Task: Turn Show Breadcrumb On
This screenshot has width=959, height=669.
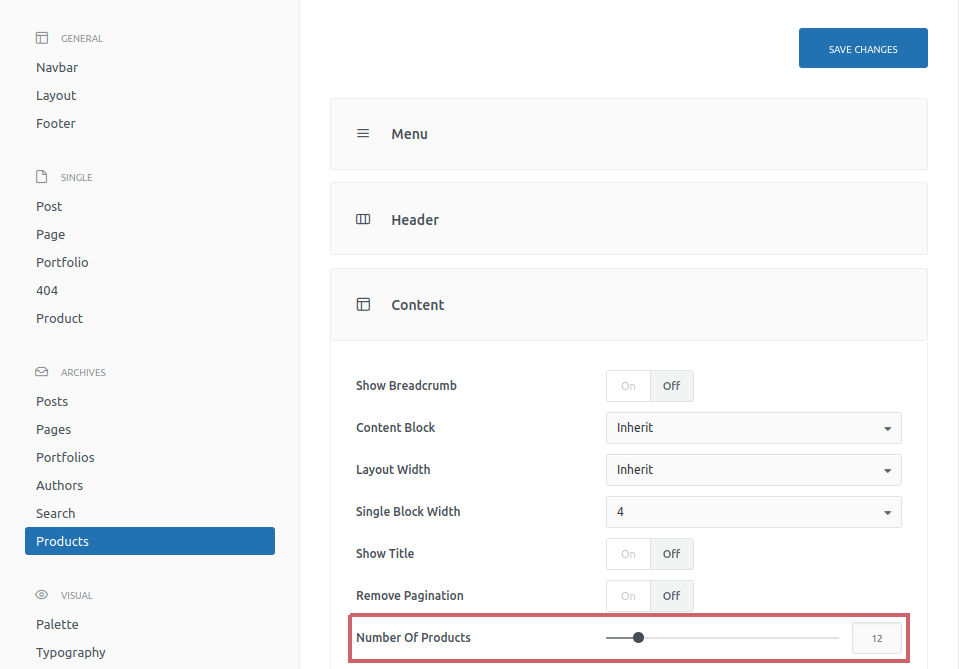Action: point(628,386)
